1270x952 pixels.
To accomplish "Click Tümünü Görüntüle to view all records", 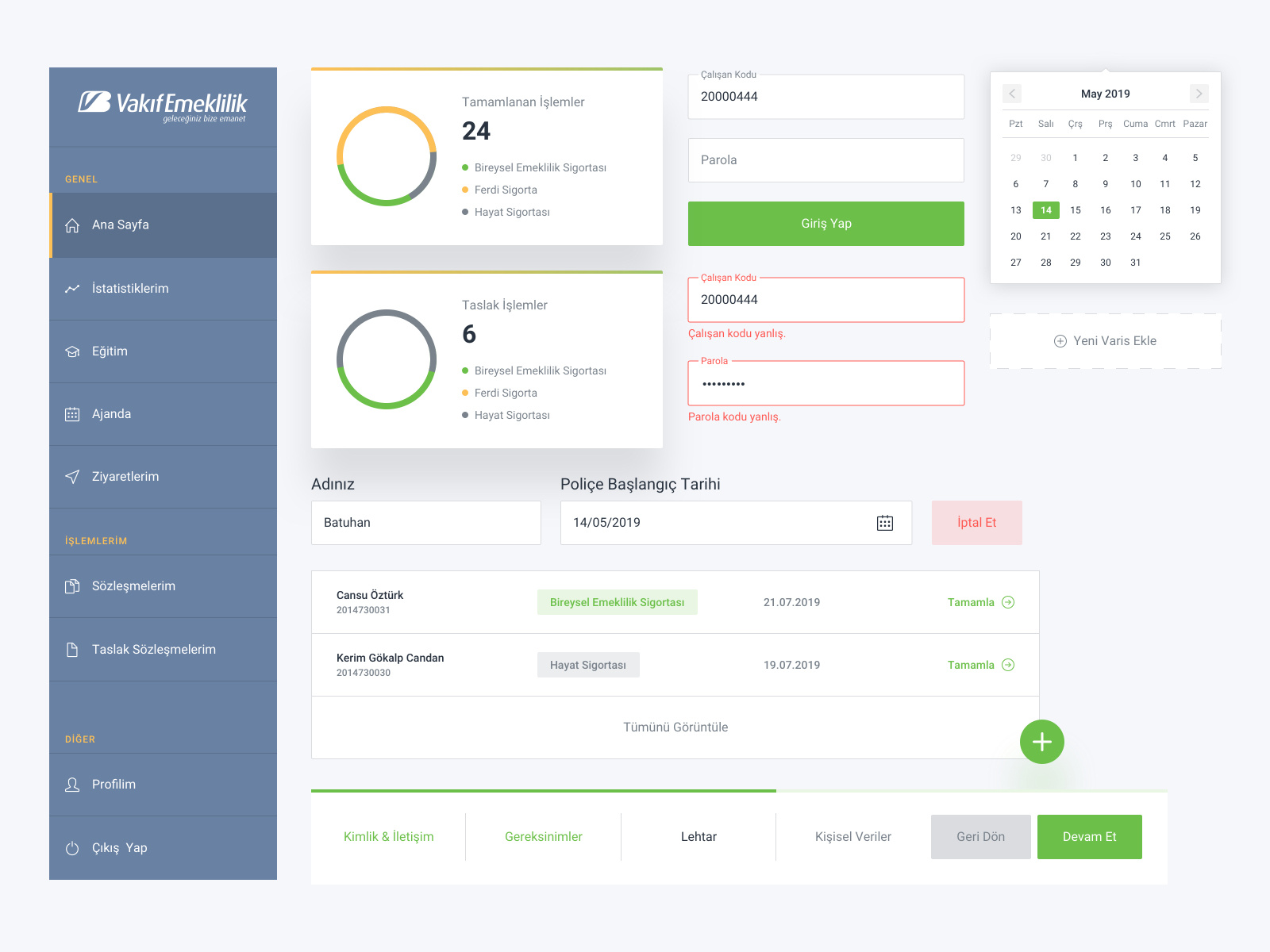I will pos(675,727).
